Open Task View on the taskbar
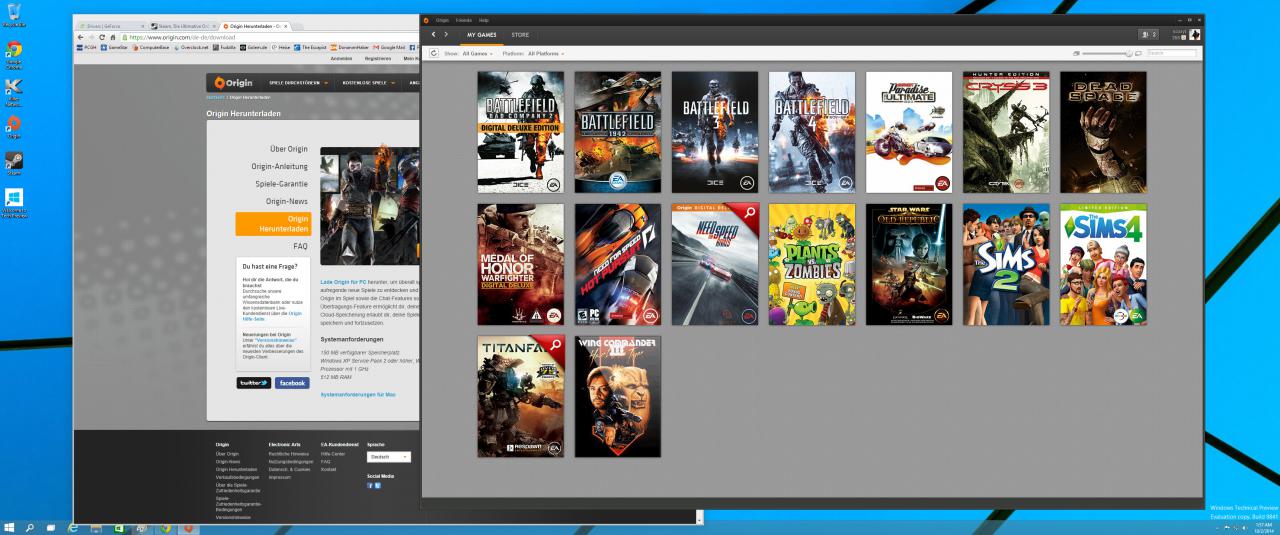Screen dimensions: 1280x535 coord(51,527)
